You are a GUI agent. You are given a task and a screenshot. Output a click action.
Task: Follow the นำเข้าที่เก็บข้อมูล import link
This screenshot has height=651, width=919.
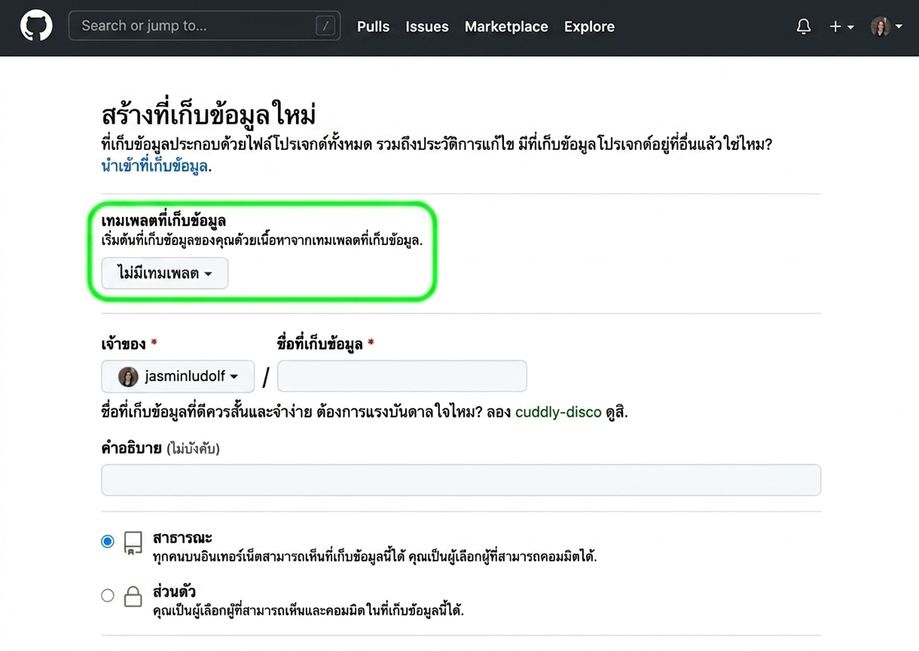[x=155, y=166]
